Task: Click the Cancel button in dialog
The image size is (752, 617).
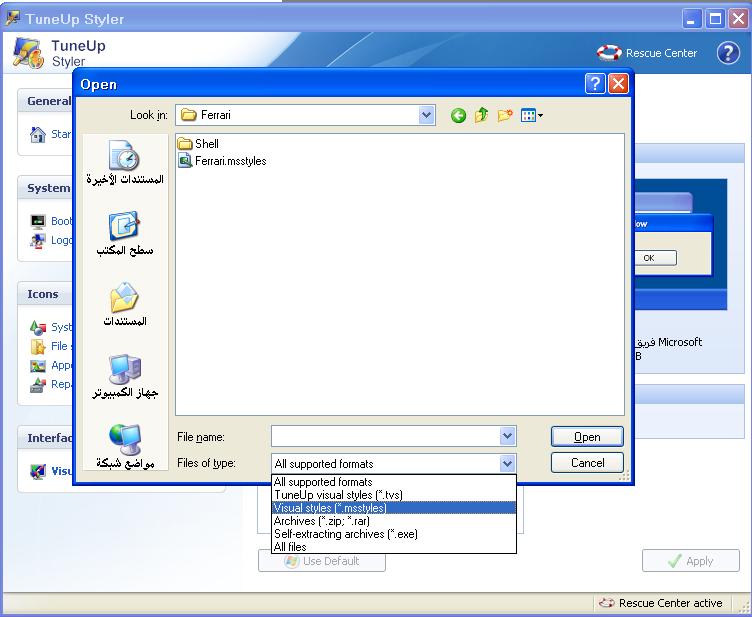Action: click(587, 463)
